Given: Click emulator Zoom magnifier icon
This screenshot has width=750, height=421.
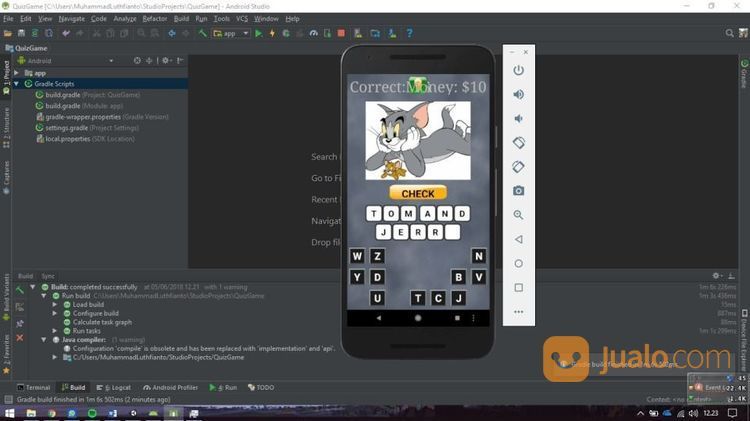Looking at the screenshot, I should [518, 215].
